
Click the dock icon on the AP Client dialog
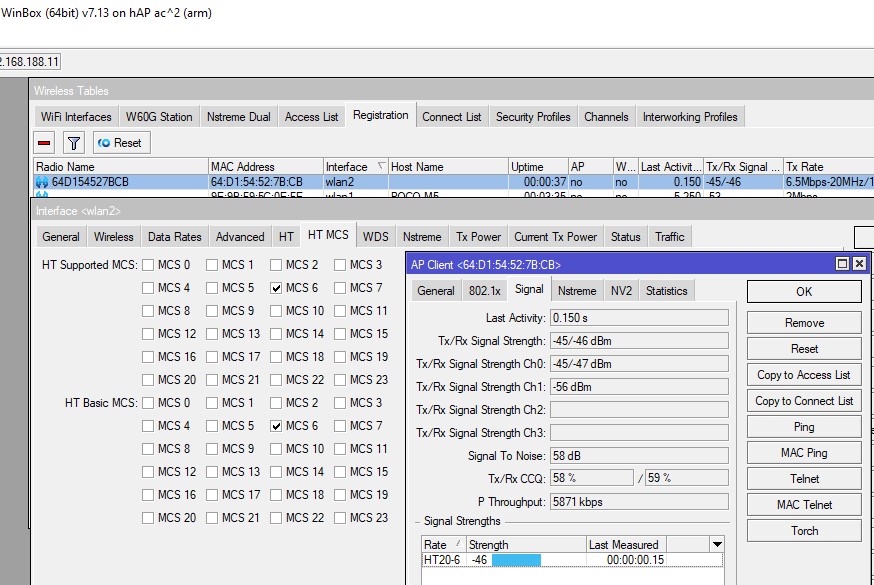coord(841,263)
